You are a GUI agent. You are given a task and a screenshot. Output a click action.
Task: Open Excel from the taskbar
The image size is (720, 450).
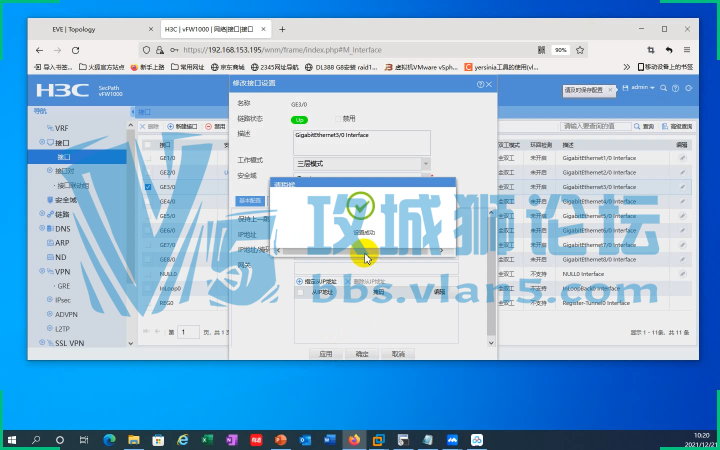pyautogui.click(x=207, y=440)
